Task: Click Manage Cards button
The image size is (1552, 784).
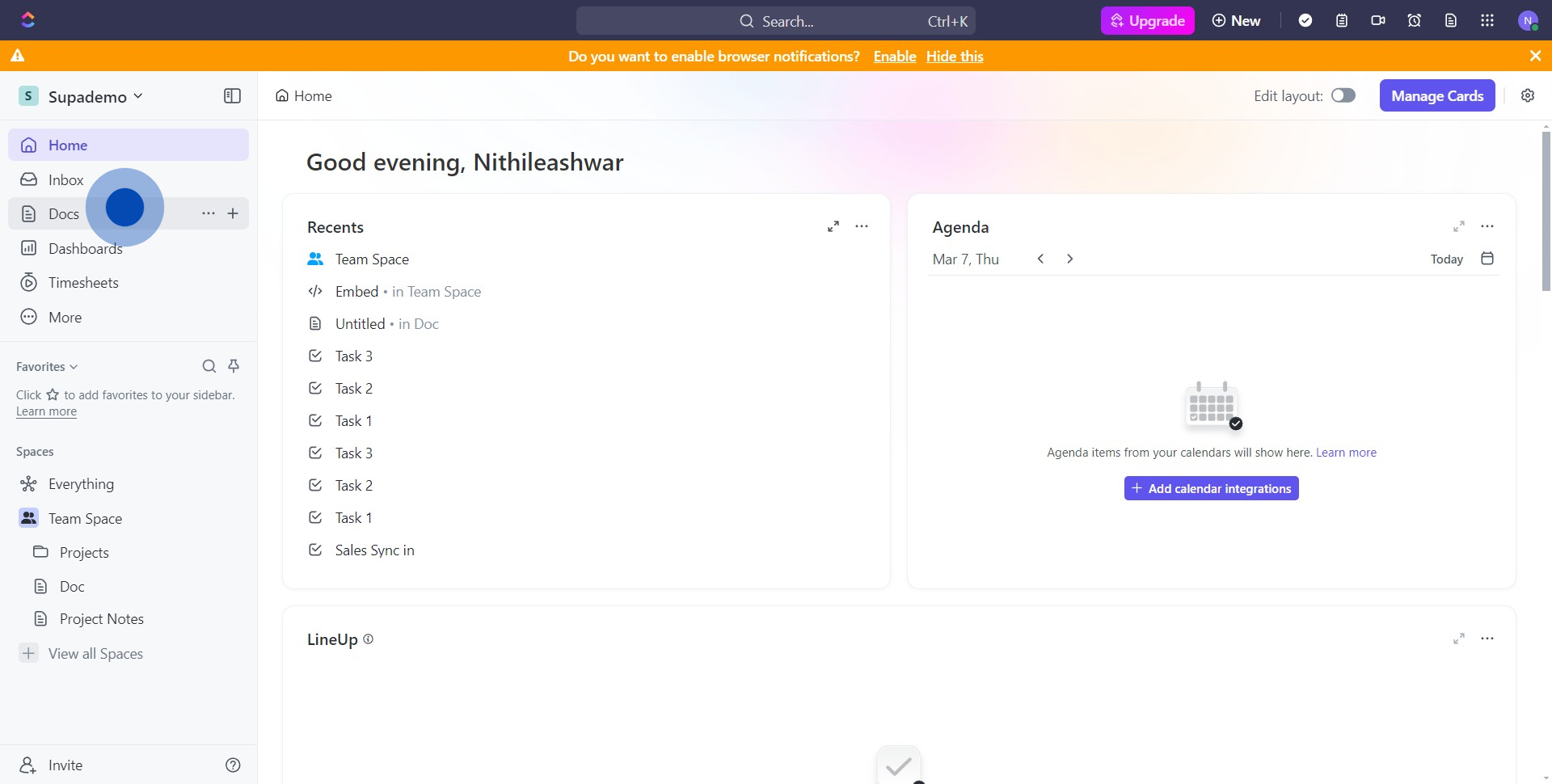Action: [1437, 95]
